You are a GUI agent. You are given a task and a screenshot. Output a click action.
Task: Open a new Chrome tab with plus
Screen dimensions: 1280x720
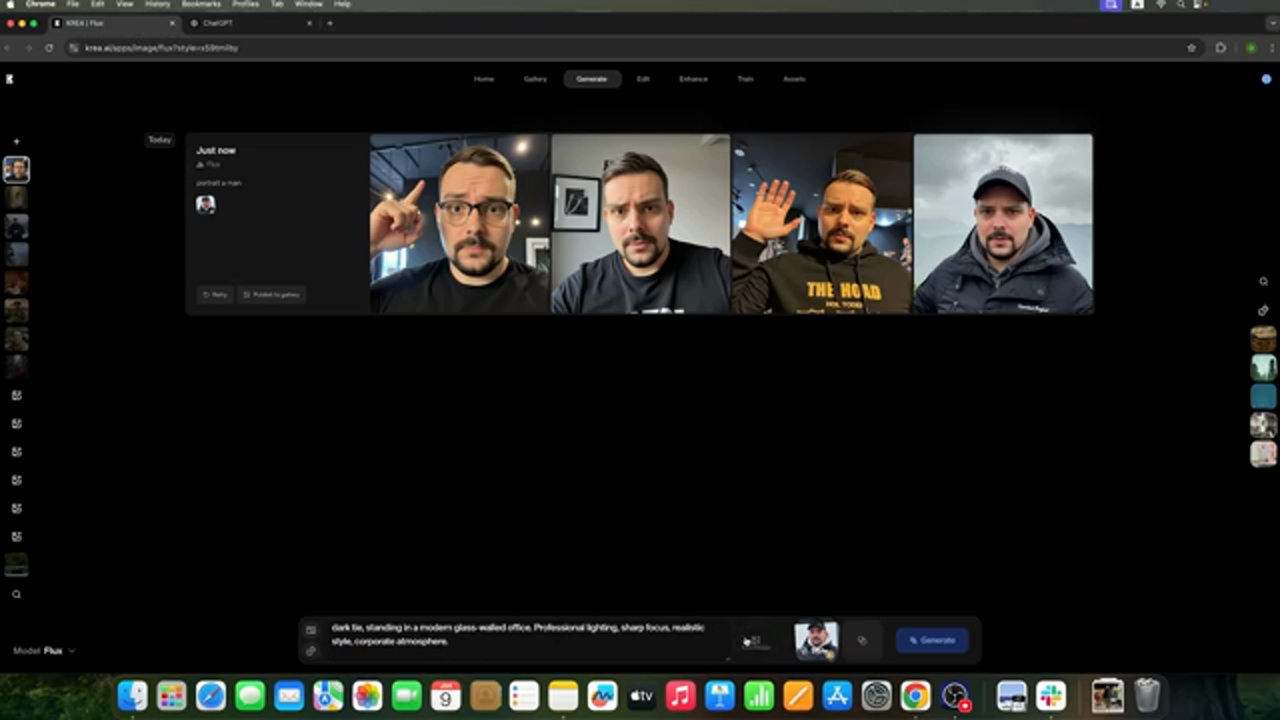(330, 23)
